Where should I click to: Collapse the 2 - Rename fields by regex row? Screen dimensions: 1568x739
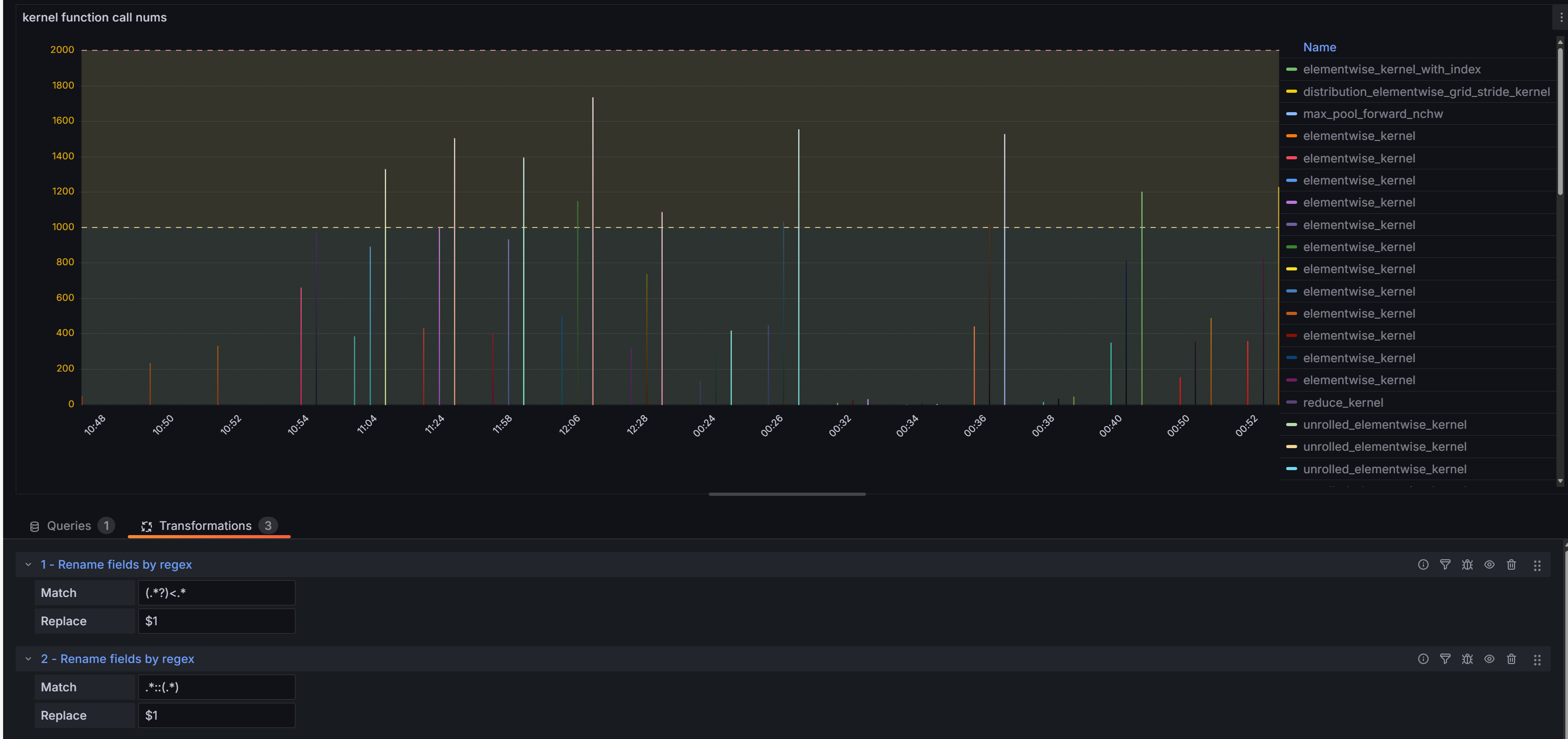[28, 659]
